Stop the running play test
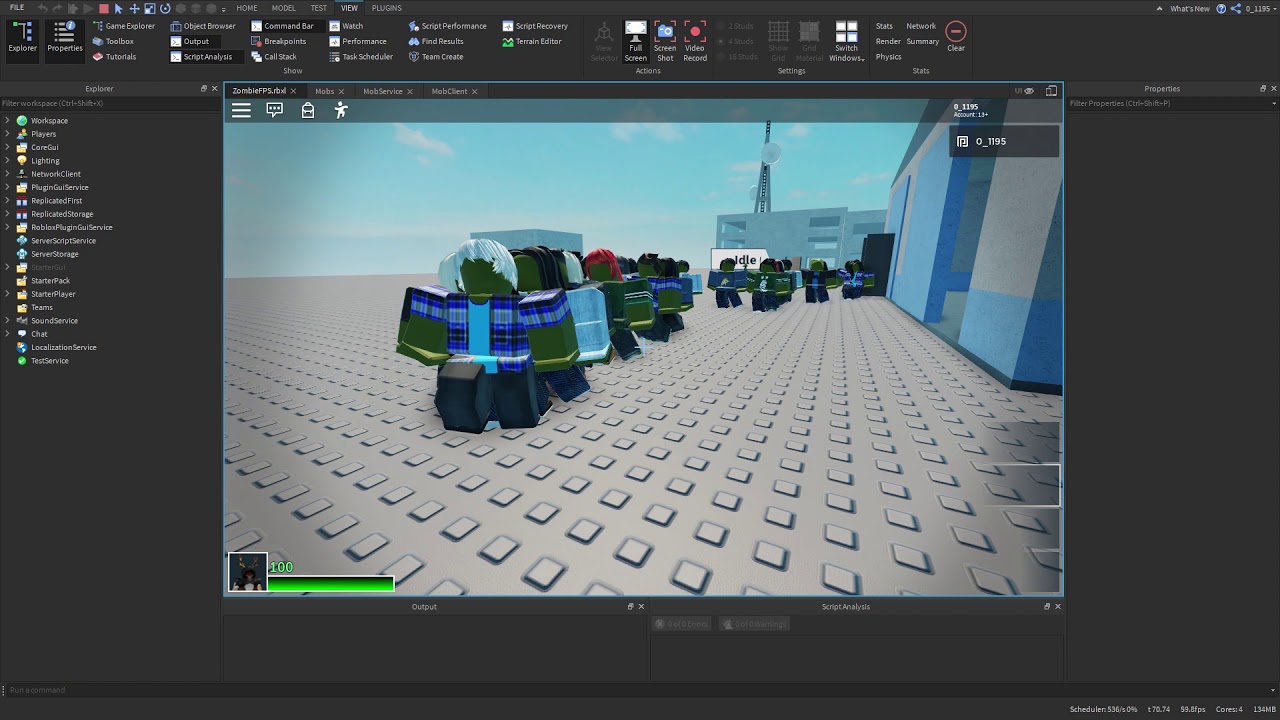 (x=103, y=8)
